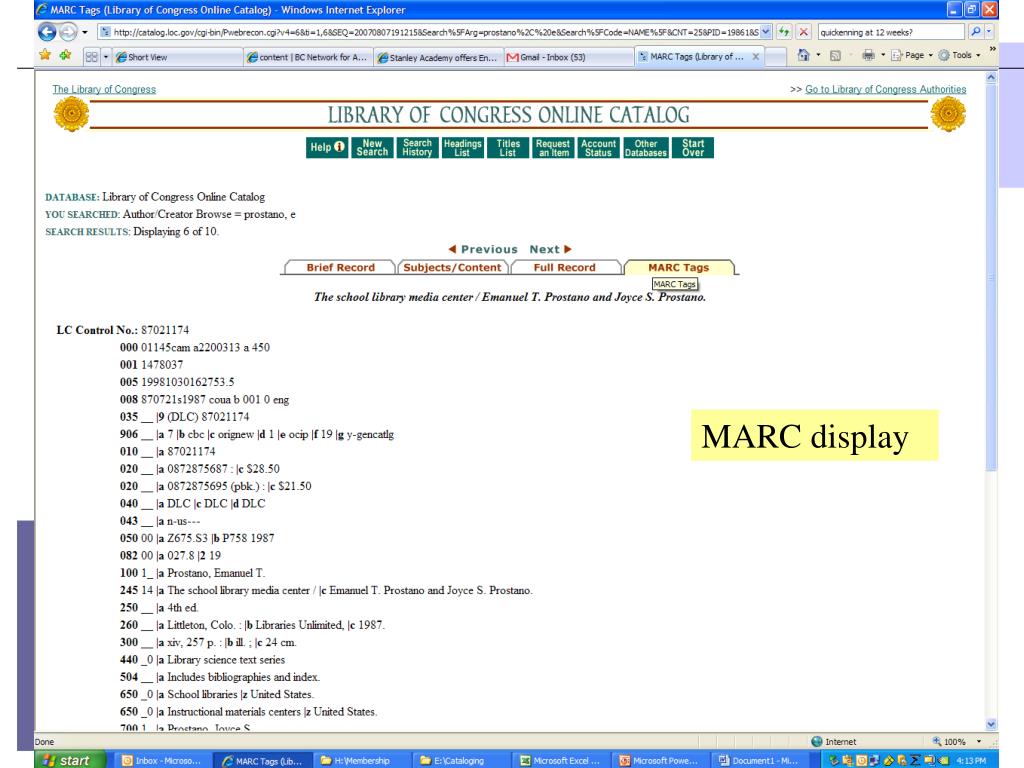Expand the command bar overflow chevron
The width and height of the screenshot is (1024, 768).
993,49
